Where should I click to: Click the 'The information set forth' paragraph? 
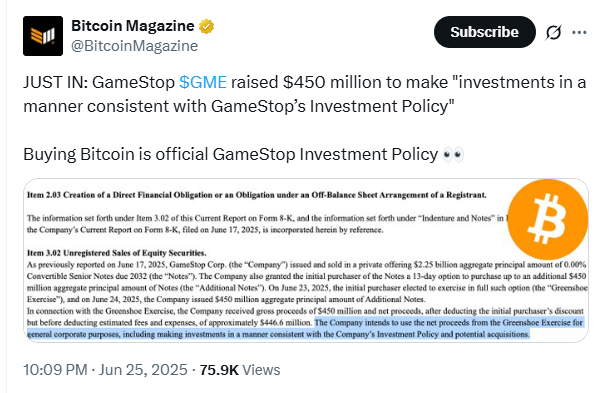click(266, 224)
